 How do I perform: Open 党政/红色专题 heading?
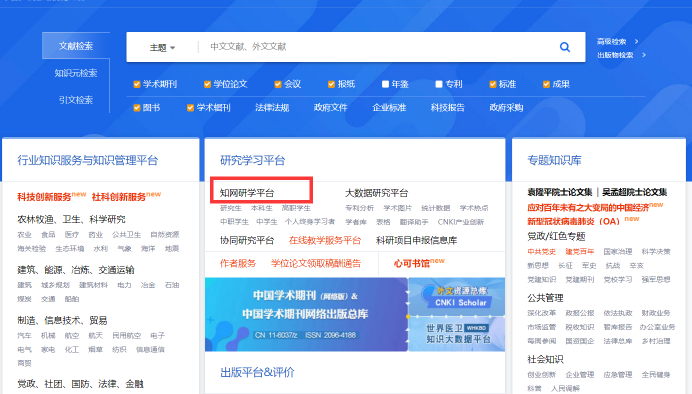556,236
